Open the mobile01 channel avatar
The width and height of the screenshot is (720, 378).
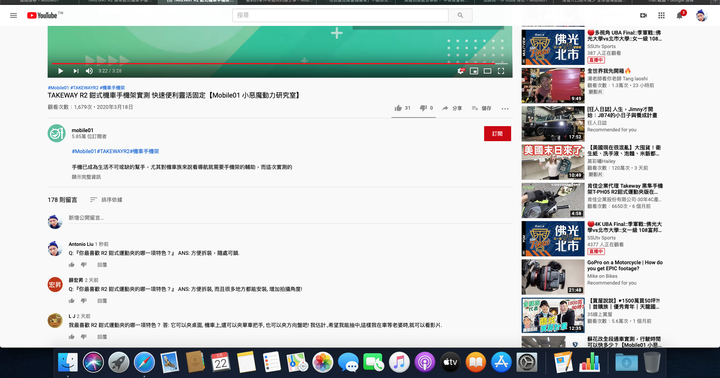click(56, 133)
